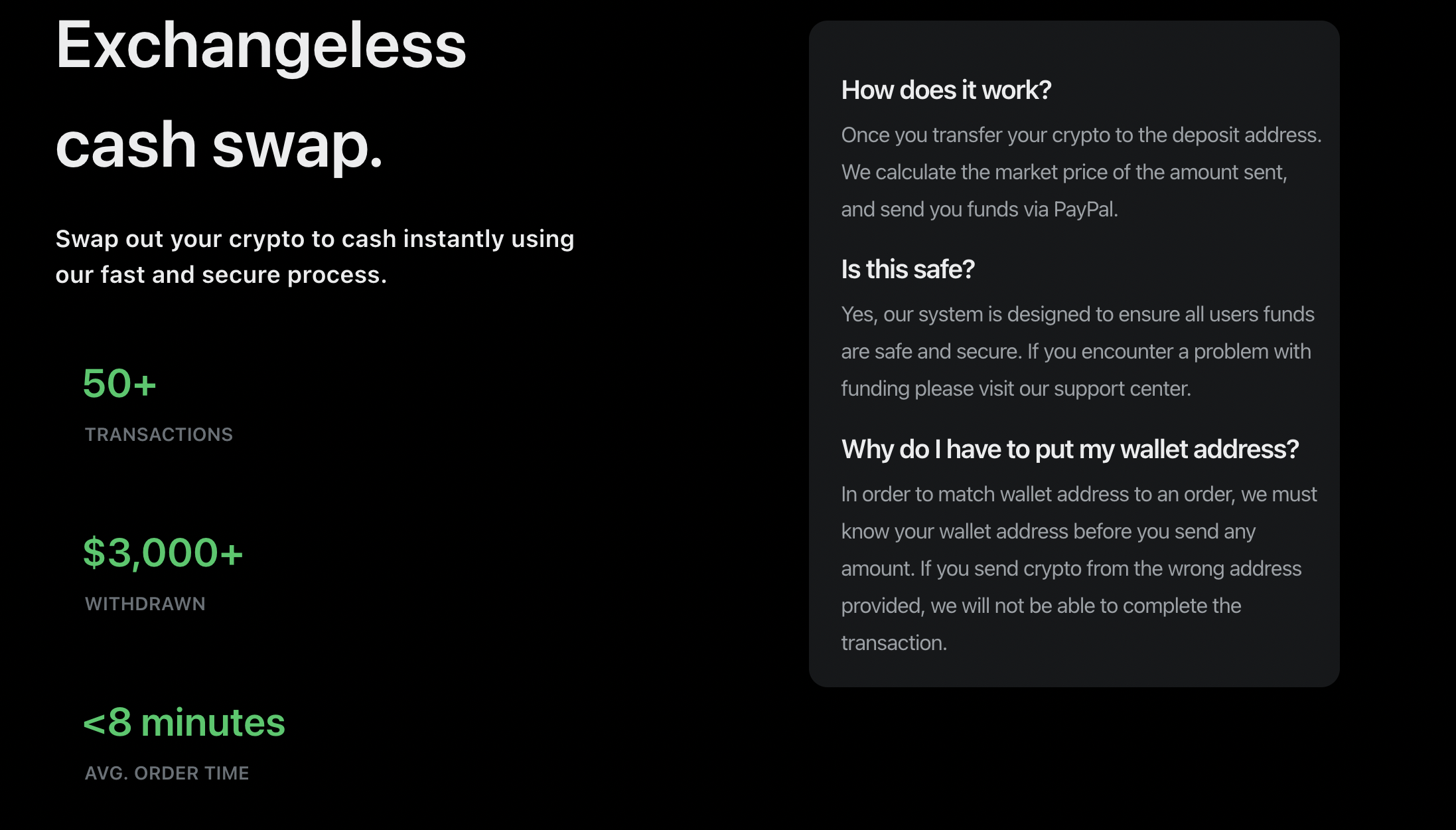Click the 'our fast and secure process' line

click(221, 275)
